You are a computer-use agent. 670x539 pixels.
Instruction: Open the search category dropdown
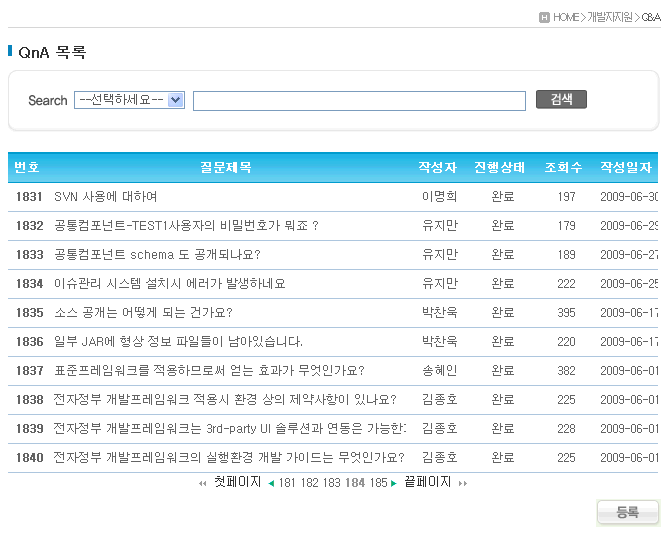[130, 100]
